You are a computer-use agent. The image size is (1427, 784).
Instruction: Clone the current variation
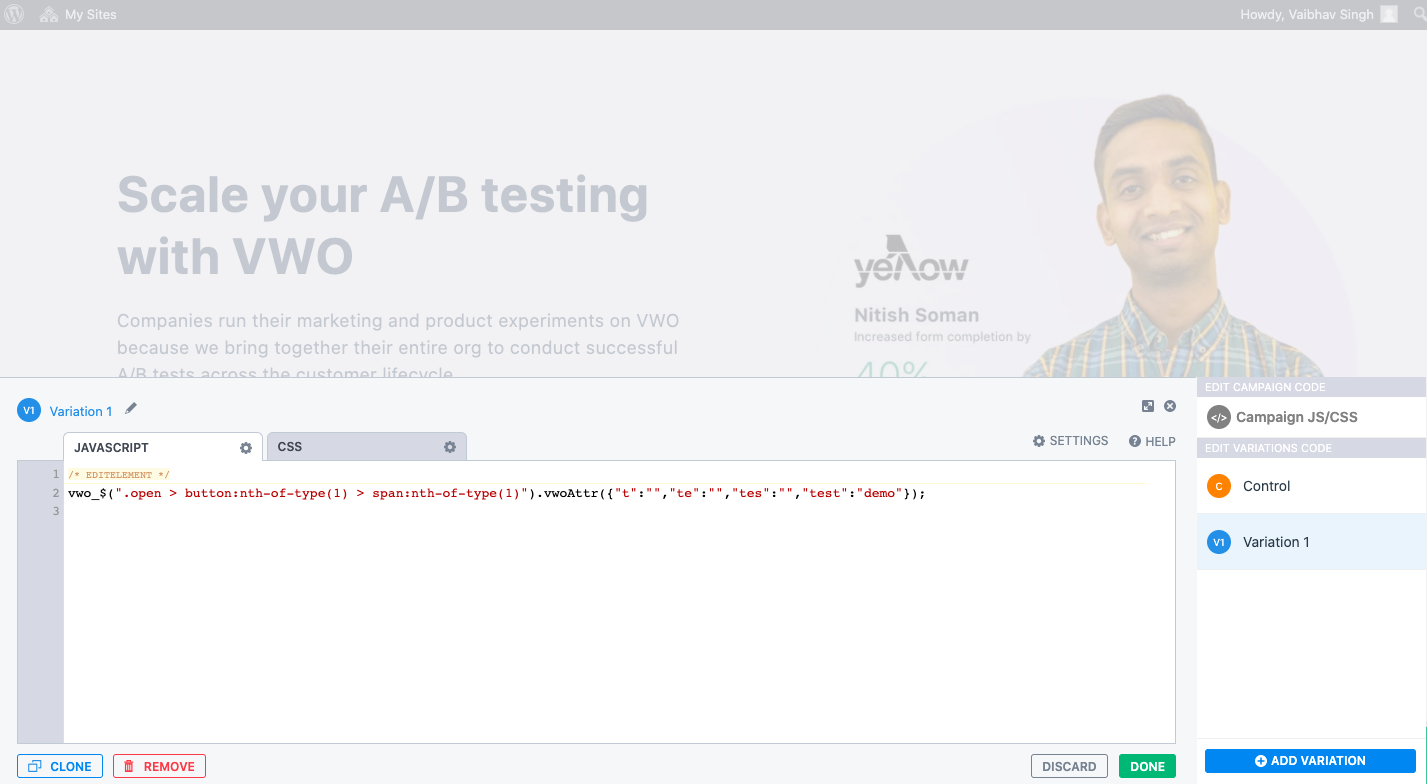60,766
